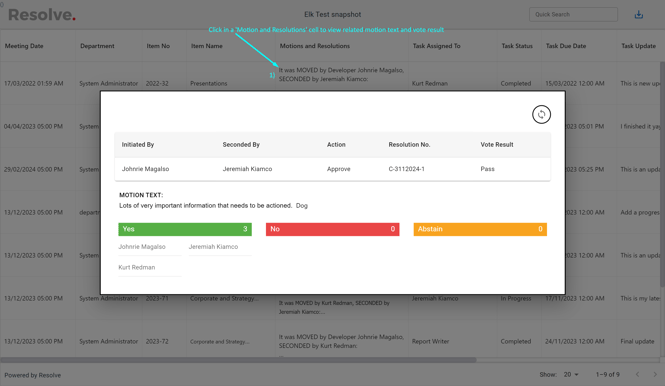Sort by Item No column header
The height and width of the screenshot is (386, 665).
click(158, 46)
